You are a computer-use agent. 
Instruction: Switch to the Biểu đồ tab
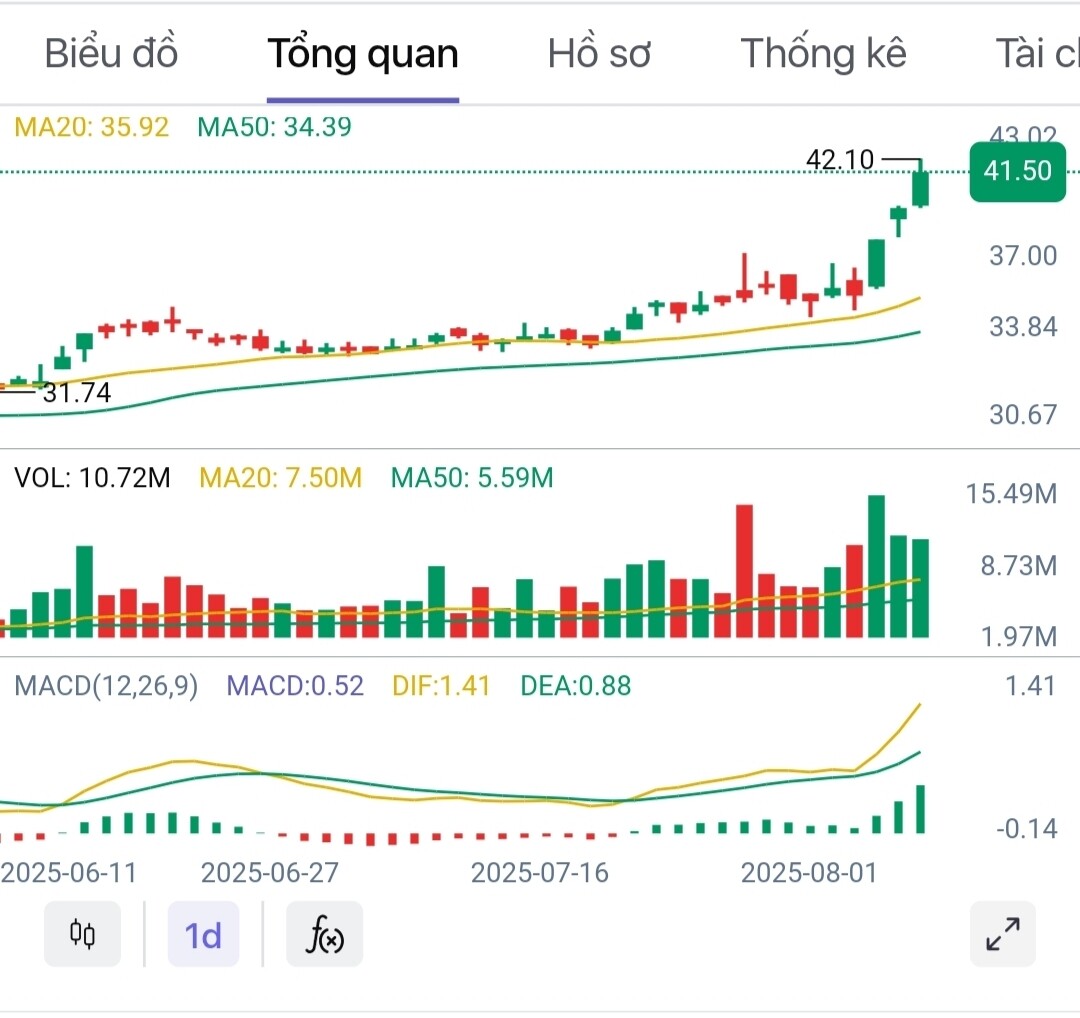[x=111, y=53]
